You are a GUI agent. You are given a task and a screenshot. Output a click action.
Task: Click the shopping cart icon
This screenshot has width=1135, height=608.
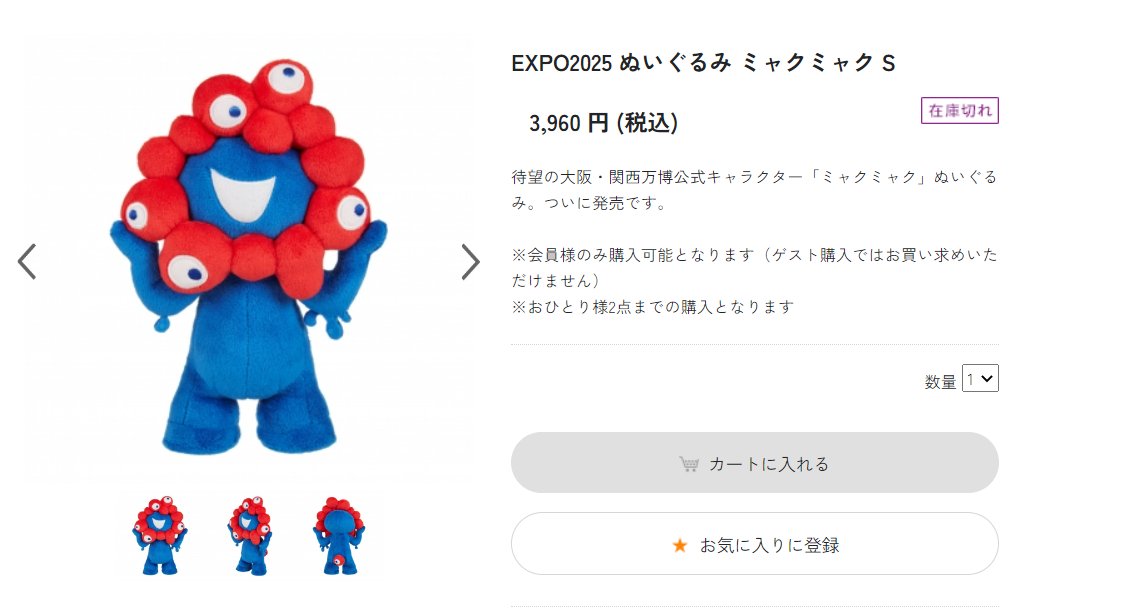tap(688, 464)
